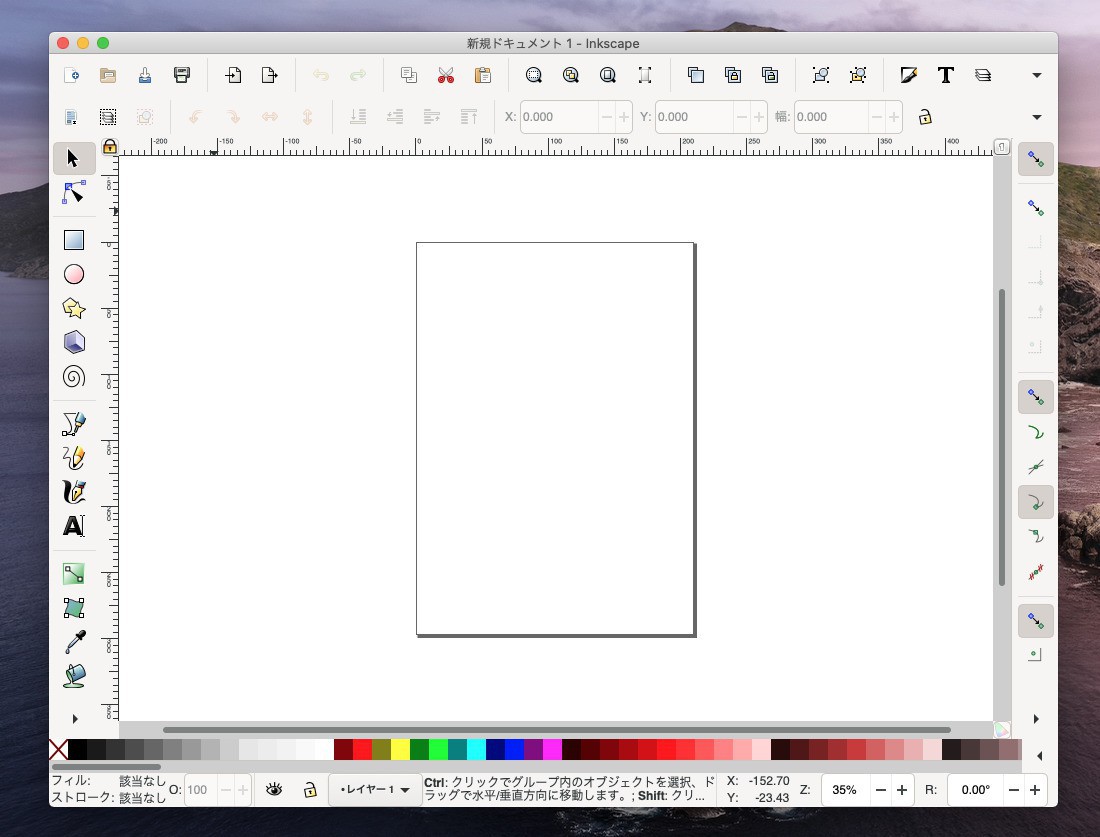Choose the Spiral tool

pos(74,376)
